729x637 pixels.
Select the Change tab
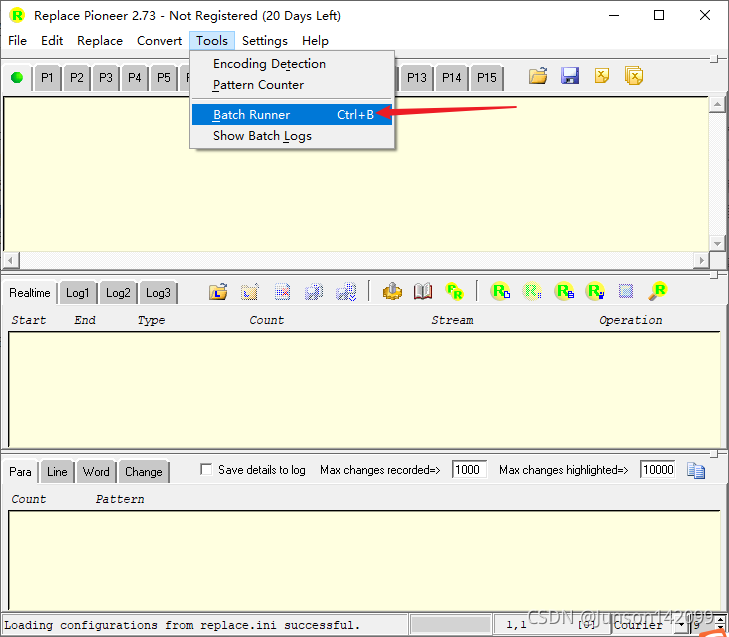point(144,472)
